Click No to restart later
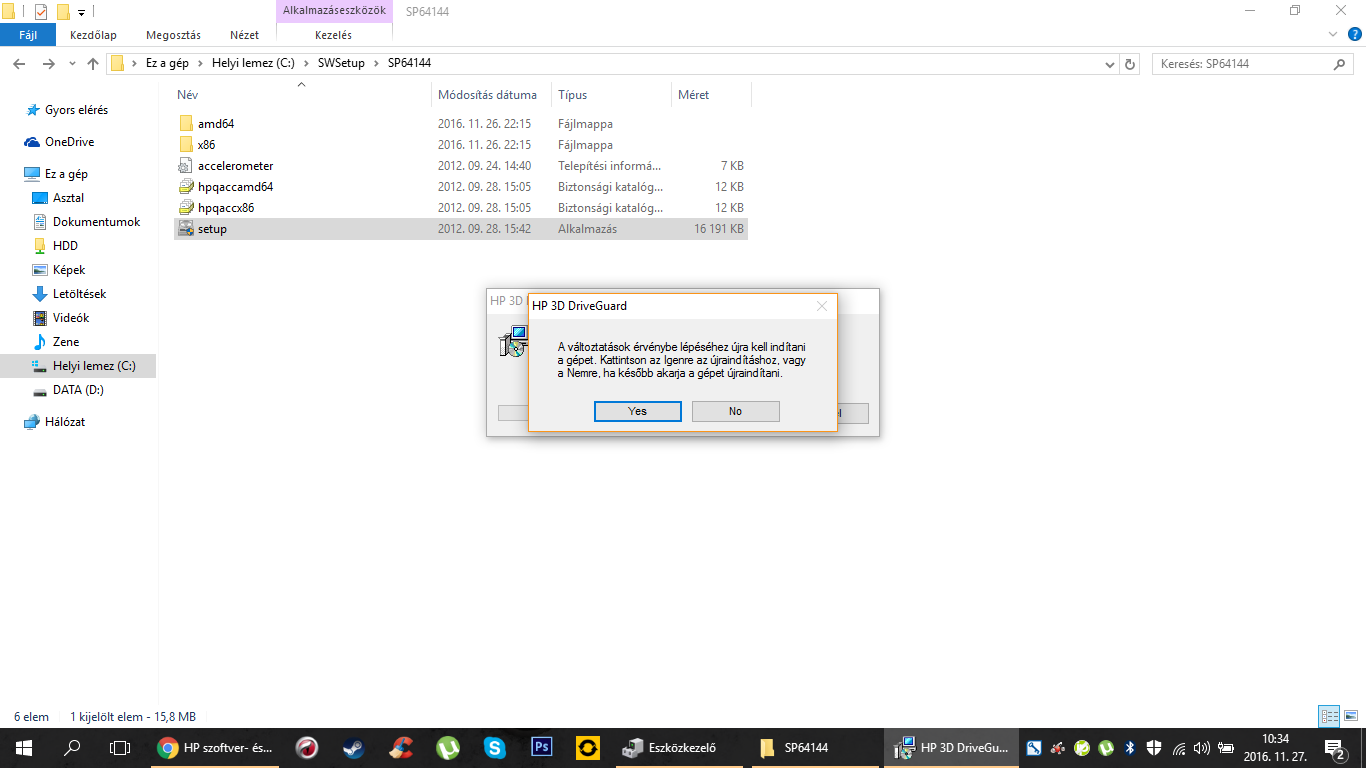1366x768 pixels. (735, 411)
